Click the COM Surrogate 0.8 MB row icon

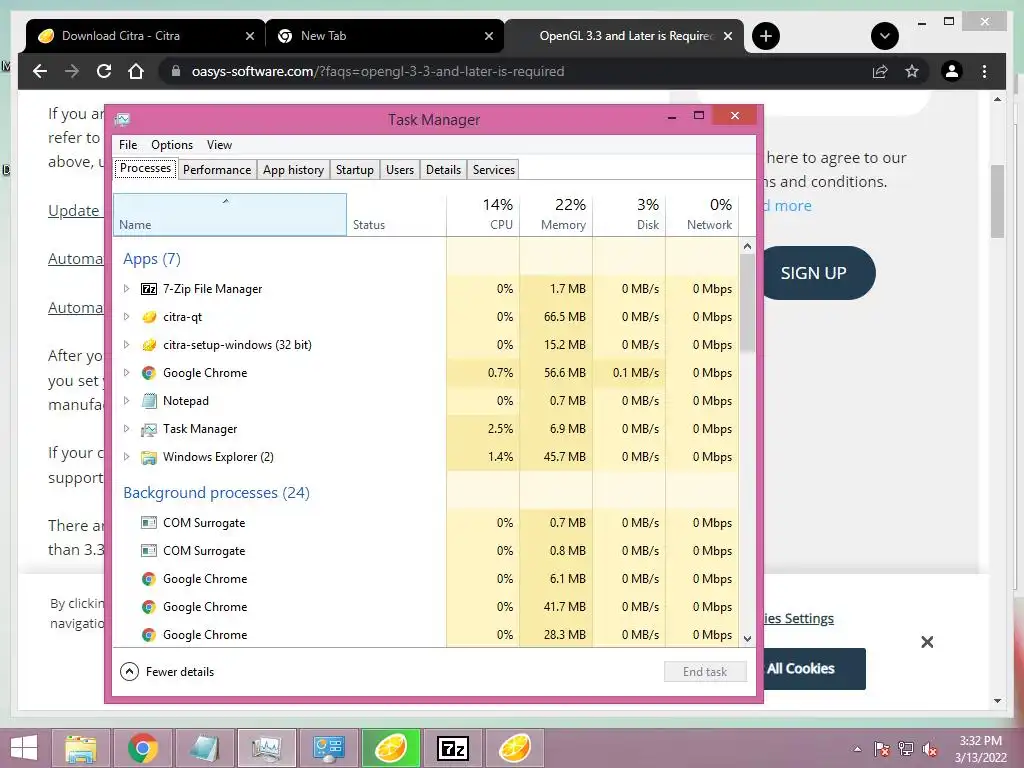coord(149,551)
